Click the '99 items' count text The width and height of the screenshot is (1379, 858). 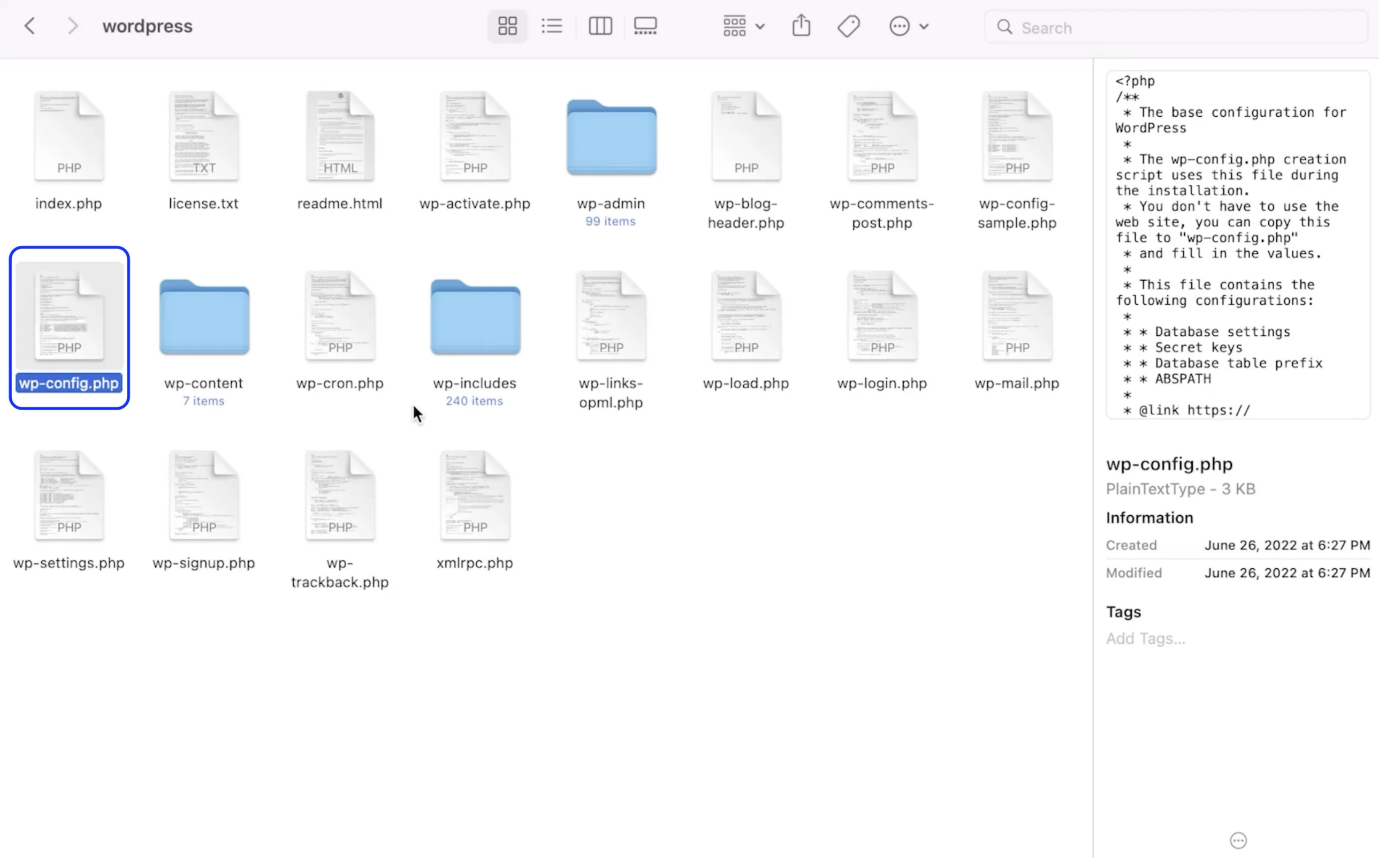point(611,221)
